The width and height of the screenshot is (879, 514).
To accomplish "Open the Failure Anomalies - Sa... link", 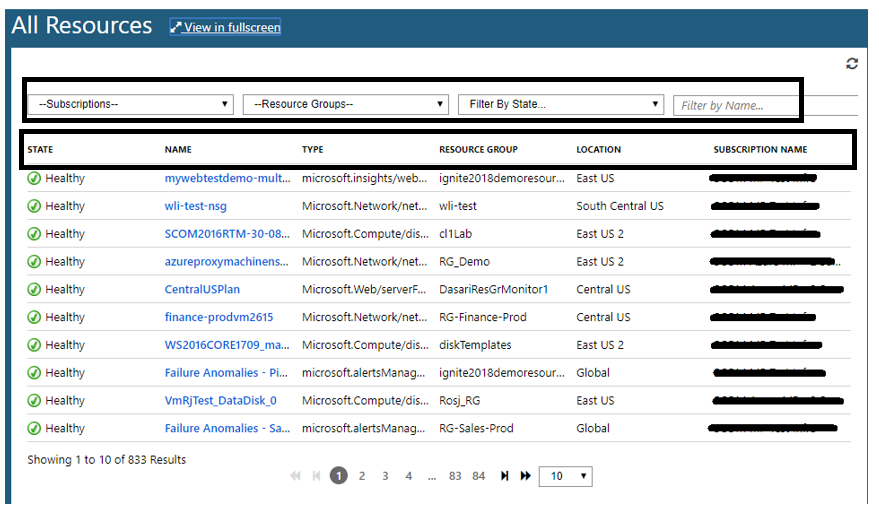I will (x=228, y=428).
